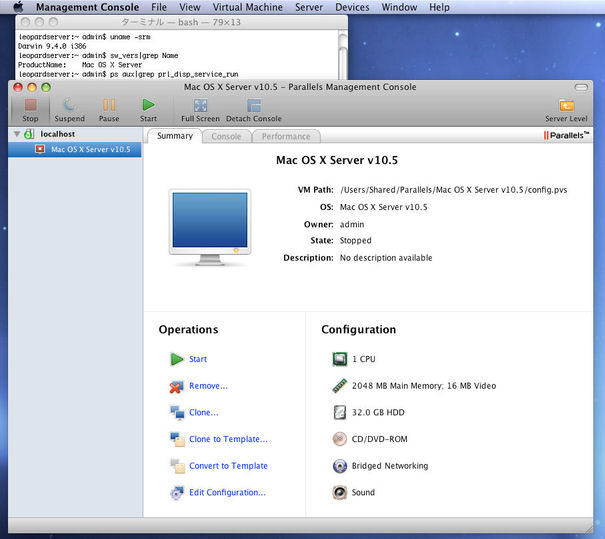
Task: Click the 'Bridged Networking' text
Action: click(390, 466)
